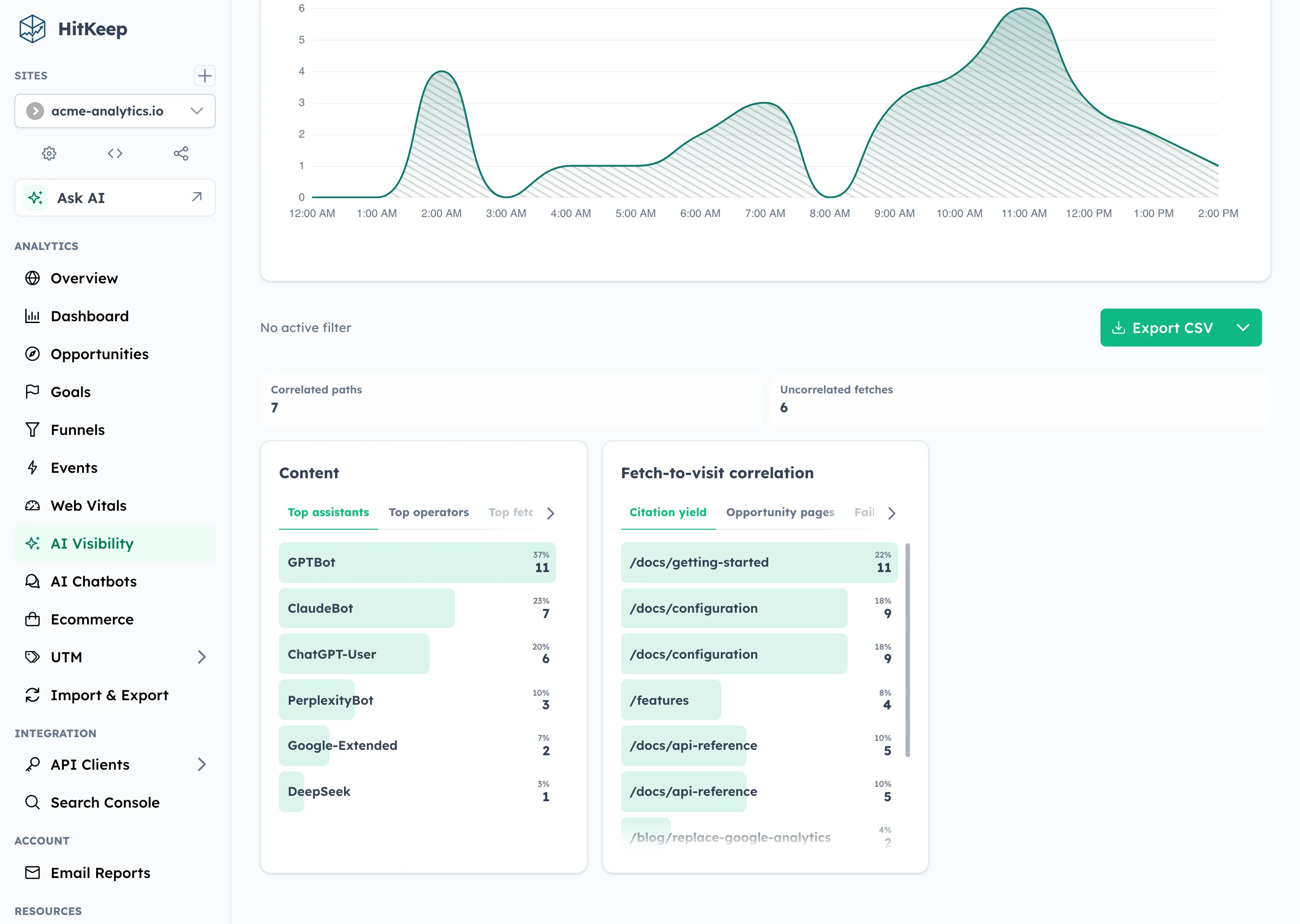Image resolution: width=1300 pixels, height=924 pixels.
Task: Open tracking code snippet icon
Action: click(115, 153)
